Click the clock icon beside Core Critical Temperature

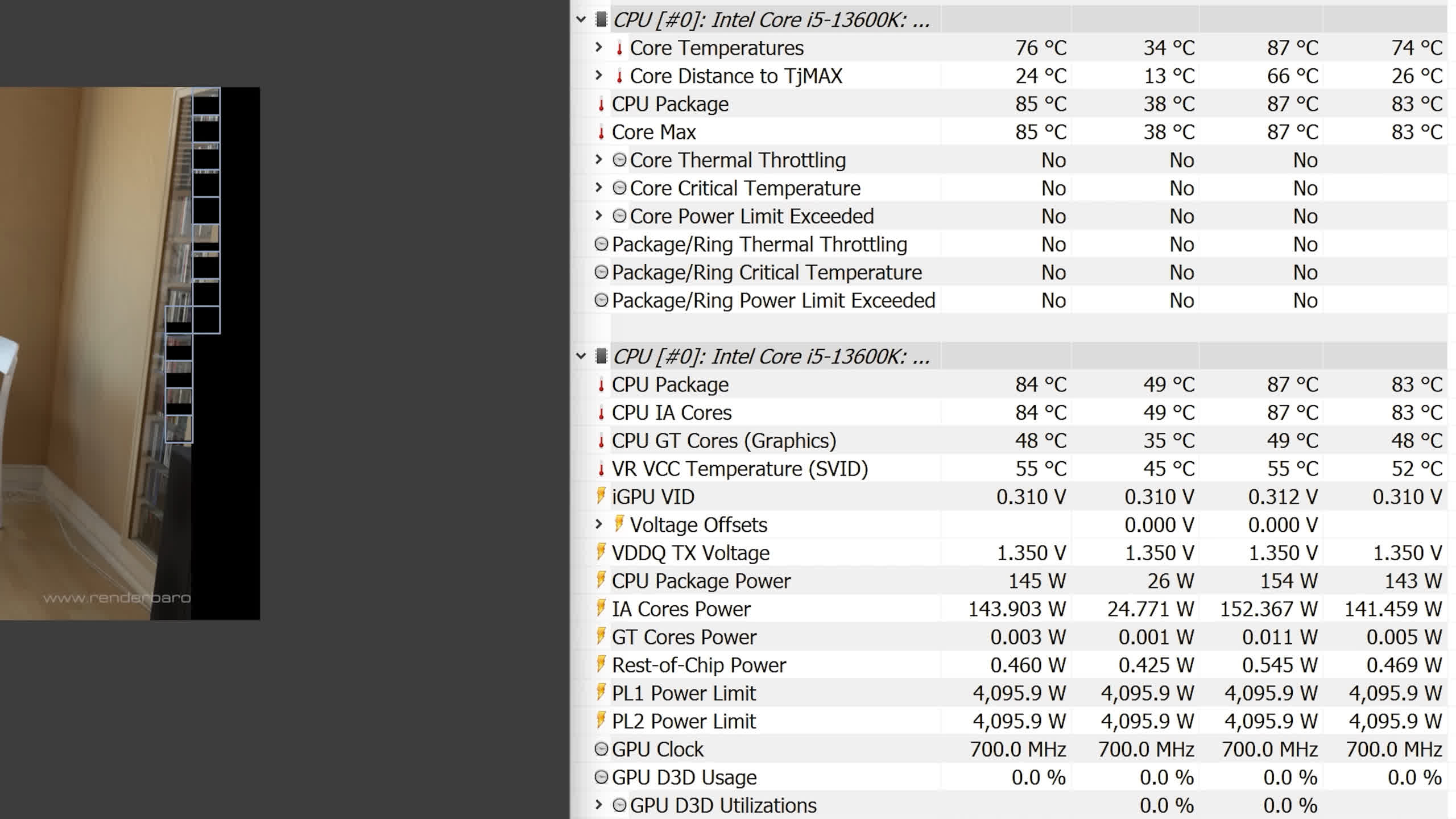tap(619, 188)
